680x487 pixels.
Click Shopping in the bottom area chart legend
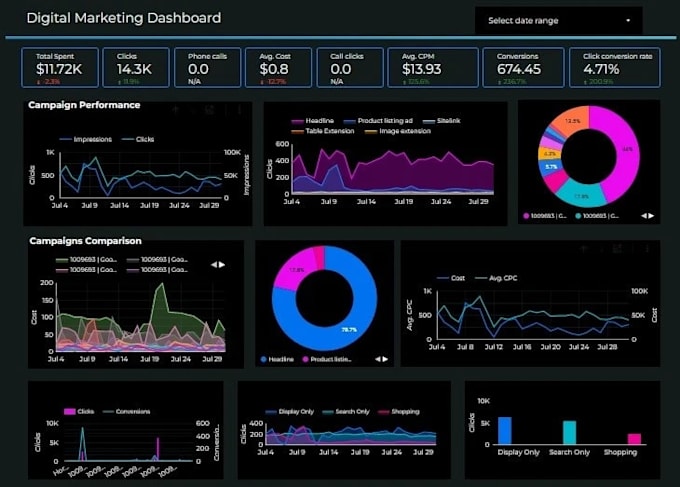[x=399, y=412]
